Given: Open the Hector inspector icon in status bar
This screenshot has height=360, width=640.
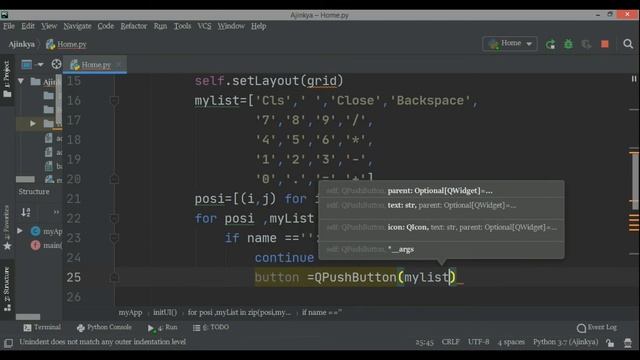Looking at the screenshot, I should coord(628,342).
